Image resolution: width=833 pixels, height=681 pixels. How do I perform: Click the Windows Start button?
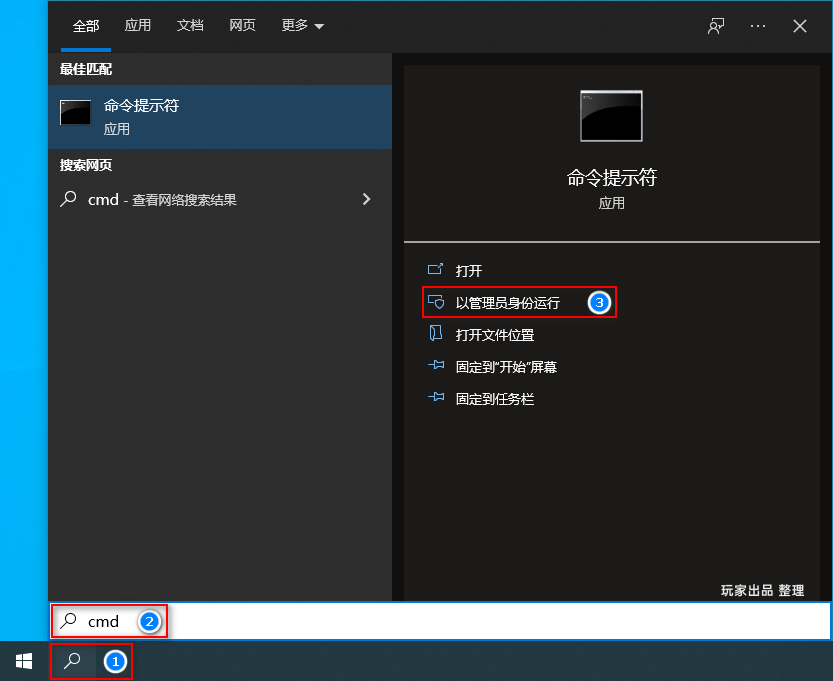pos(22,661)
